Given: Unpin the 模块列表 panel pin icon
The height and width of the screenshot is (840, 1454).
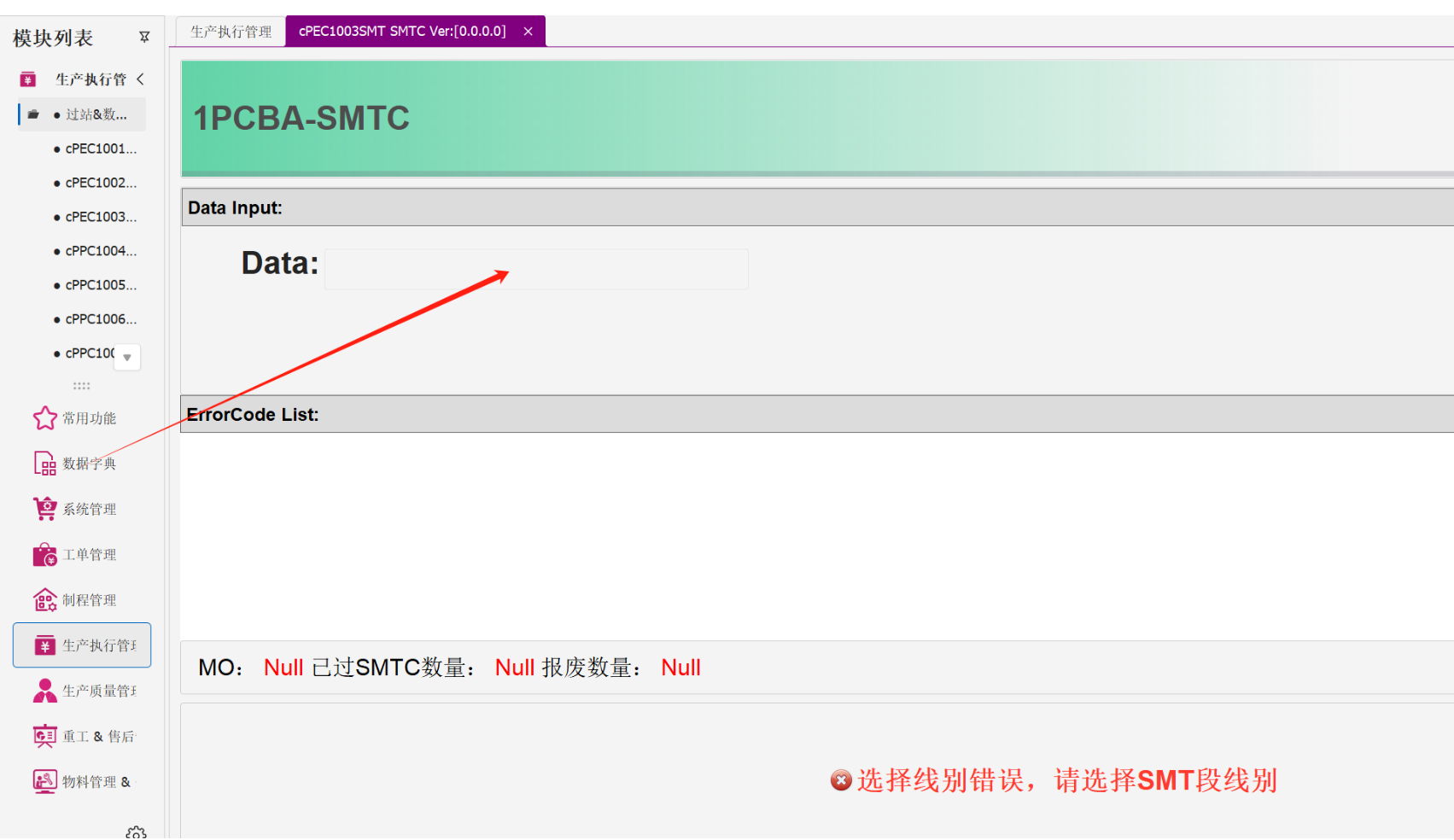Looking at the screenshot, I should (144, 37).
